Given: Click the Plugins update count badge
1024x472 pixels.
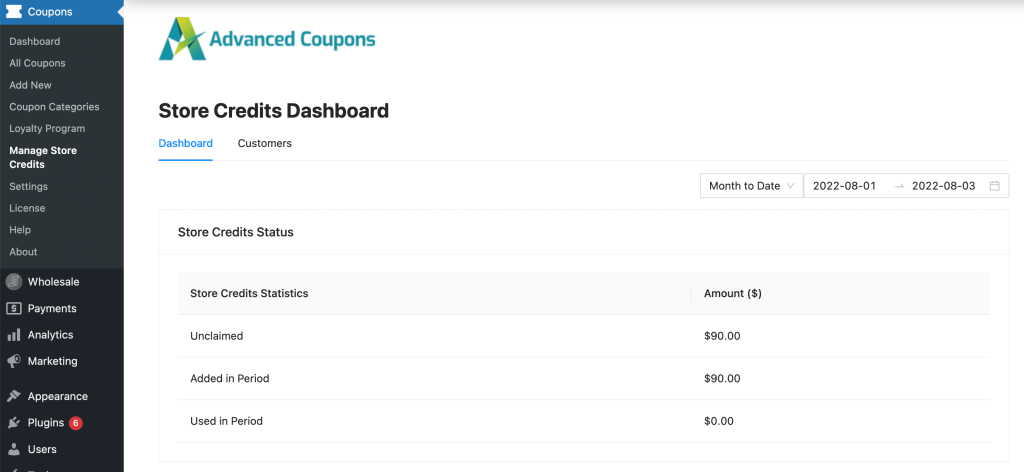Looking at the screenshot, I should tap(76, 423).
